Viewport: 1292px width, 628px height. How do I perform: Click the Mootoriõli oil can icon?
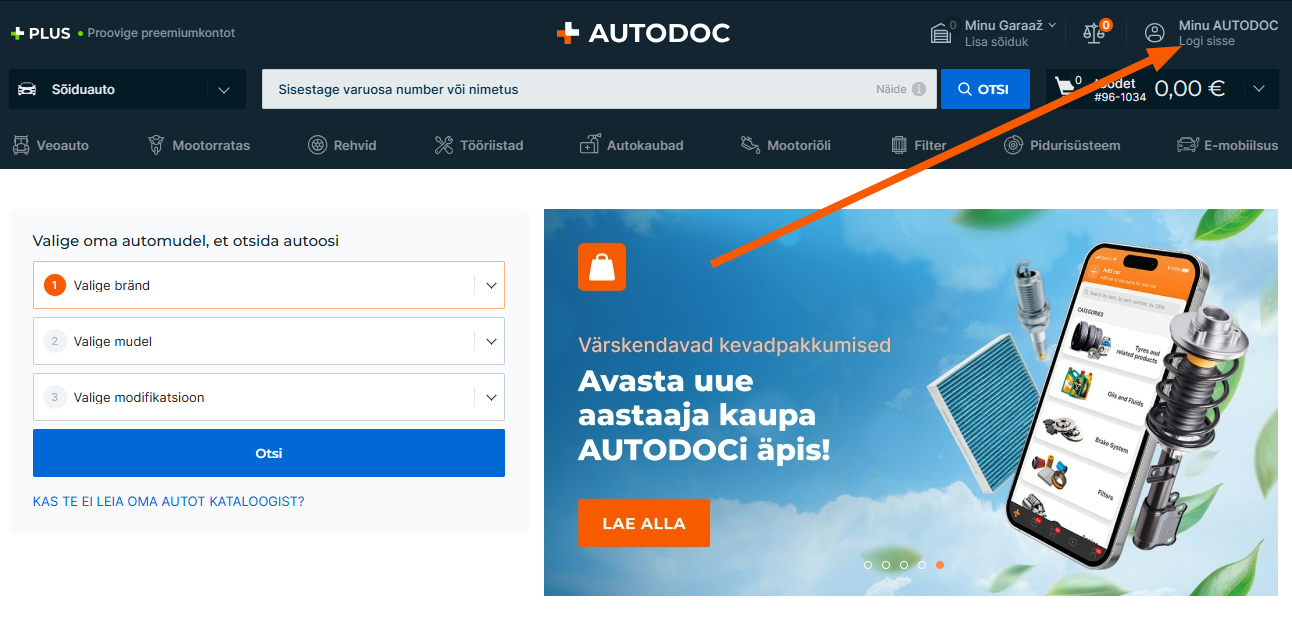coord(750,145)
